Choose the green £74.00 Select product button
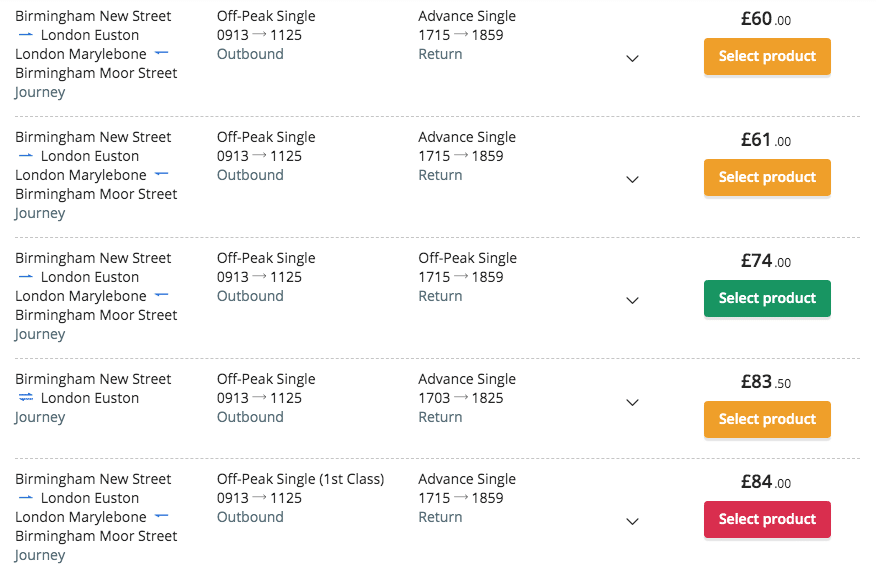The width and height of the screenshot is (876, 574). pos(767,298)
